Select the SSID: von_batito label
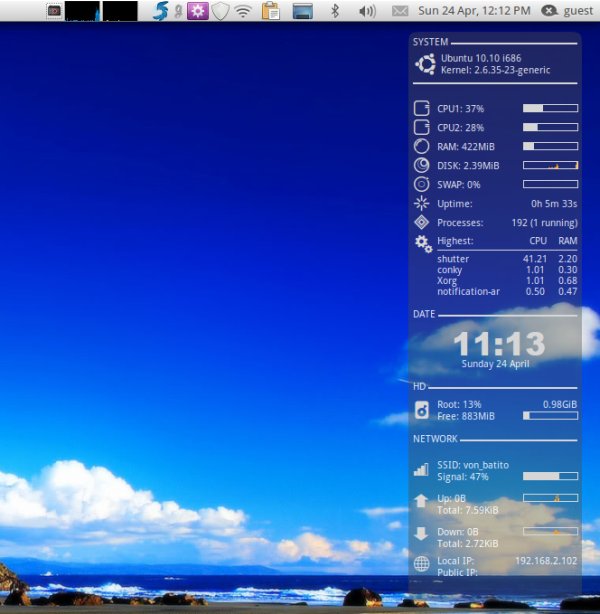Screen dimensions: 600x614 [x=473, y=465]
